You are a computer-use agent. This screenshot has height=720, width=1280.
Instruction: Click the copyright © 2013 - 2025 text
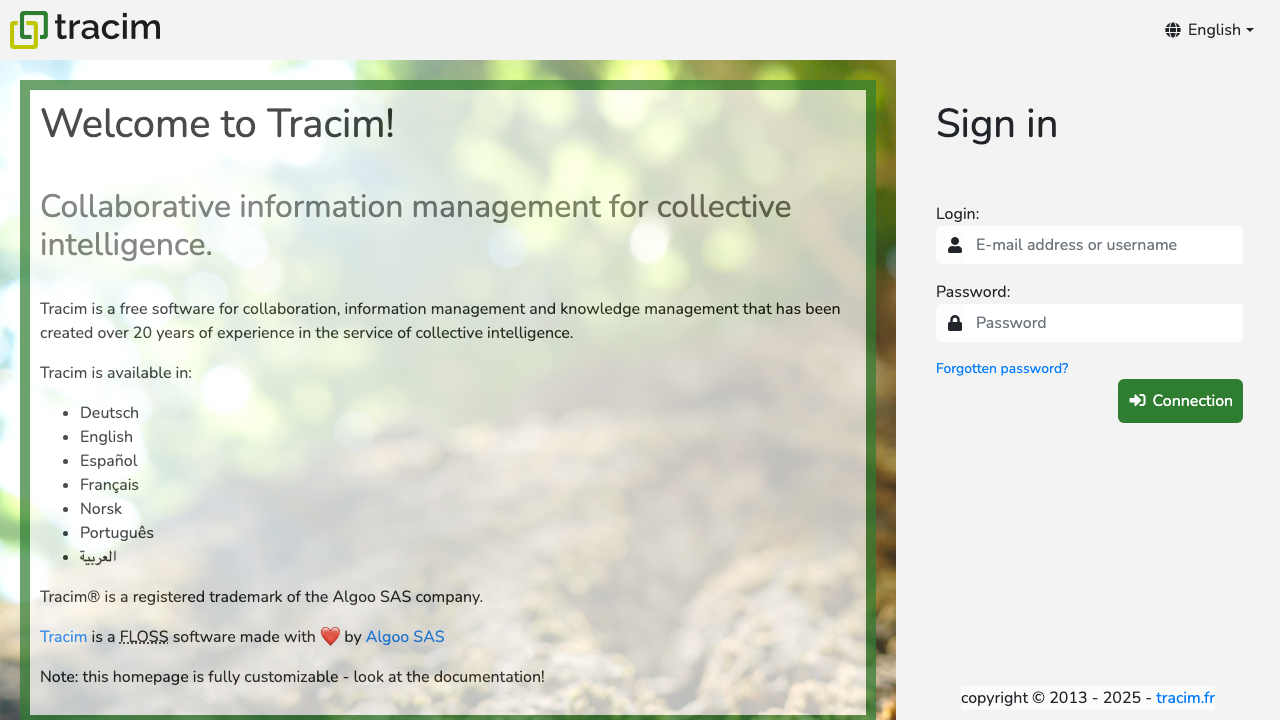1056,698
